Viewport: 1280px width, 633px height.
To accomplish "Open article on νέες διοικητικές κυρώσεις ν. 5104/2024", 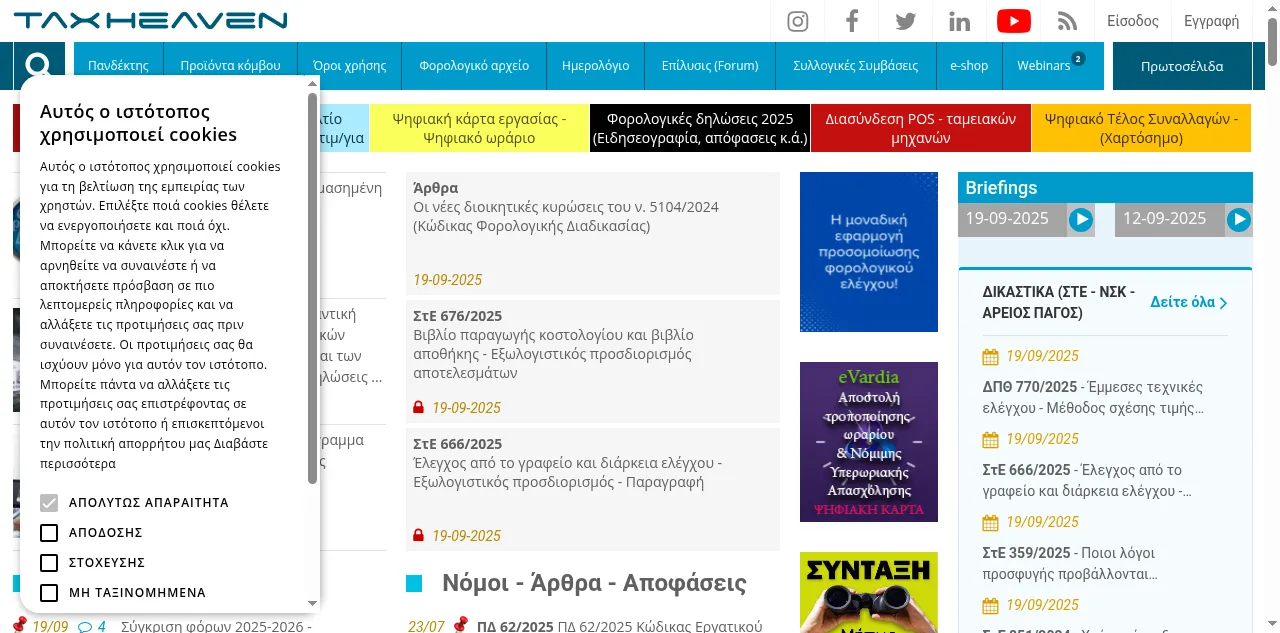I will click(x=593, y=233).
